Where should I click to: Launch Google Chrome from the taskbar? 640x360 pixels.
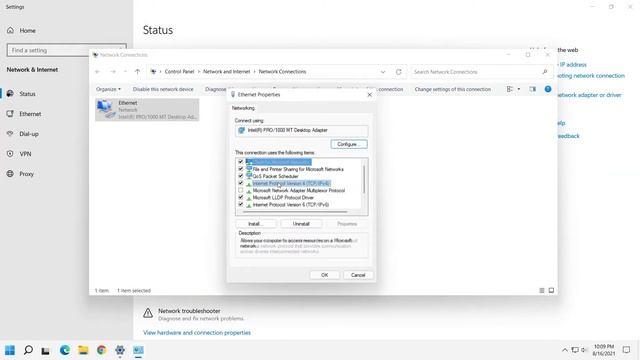pyautogui.click(x=101, y=350)
